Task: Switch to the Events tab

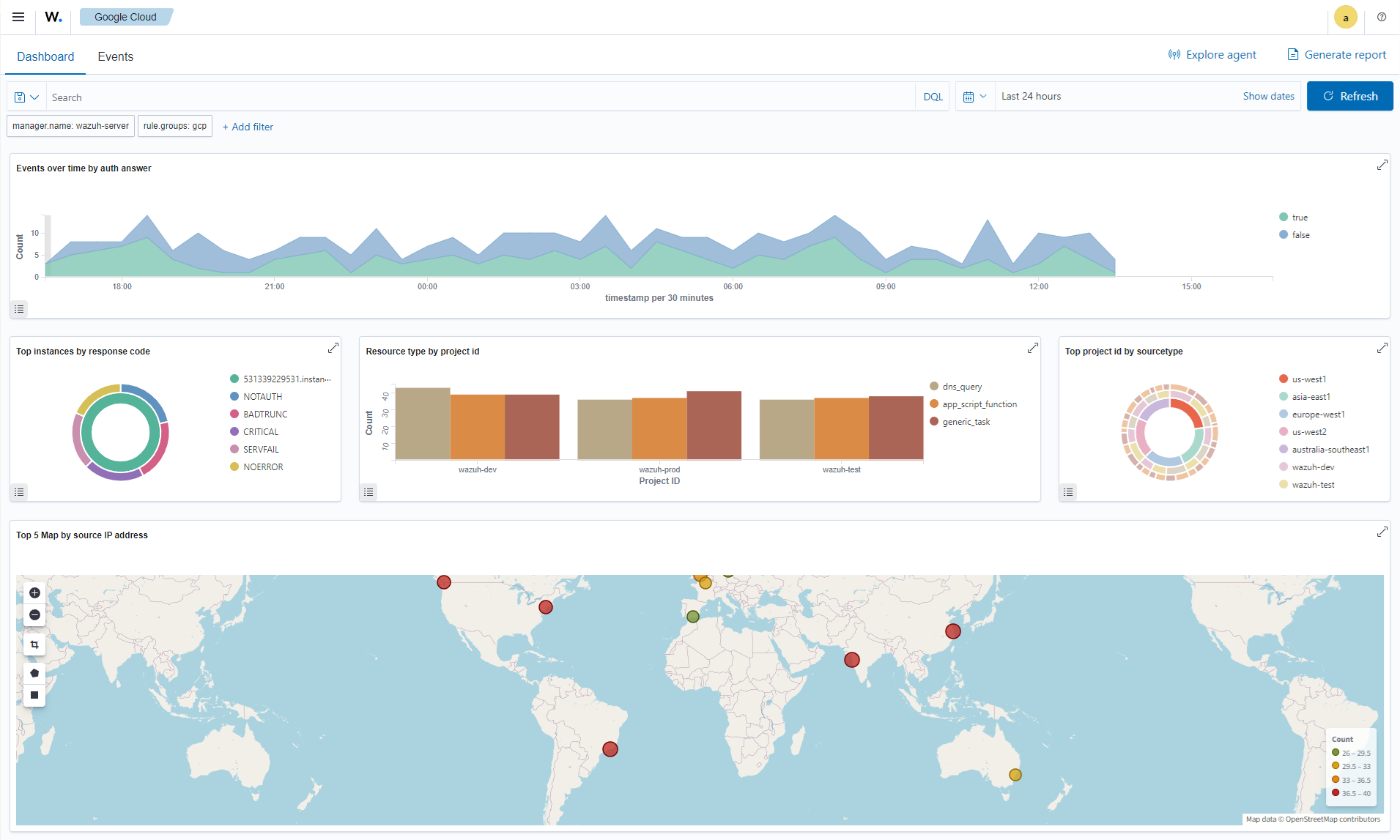Action: (115, 56)
